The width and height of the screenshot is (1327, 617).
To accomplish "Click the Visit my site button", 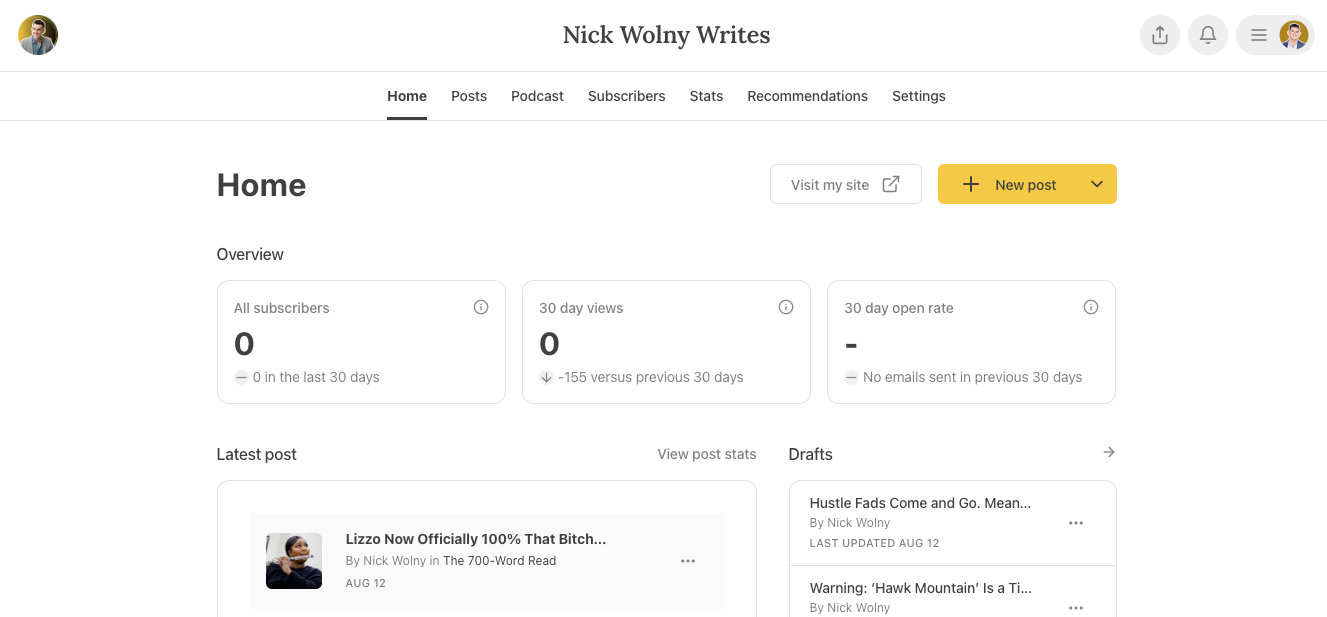I will coord(845,184).
